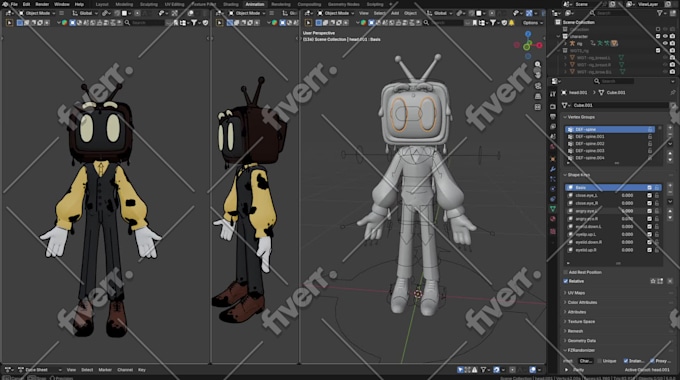Add a new vertex group with plus button
Screen dimensions: 680x380
tap(670, 129)
